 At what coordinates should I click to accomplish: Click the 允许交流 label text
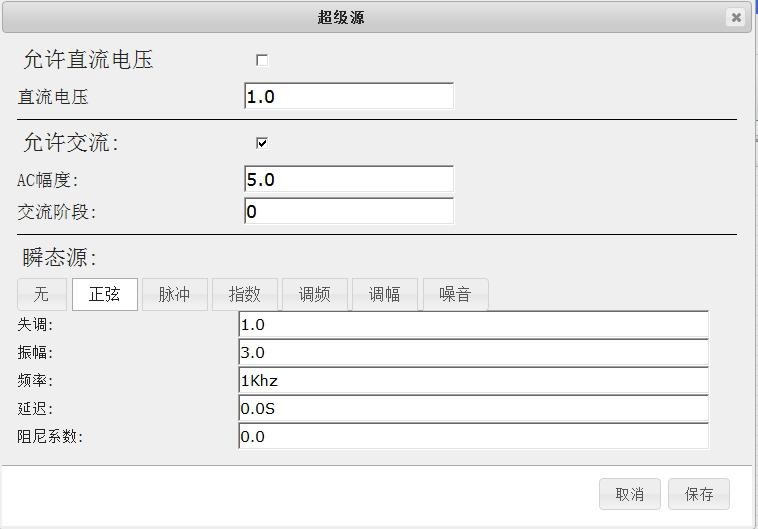[x=71, y=143]
